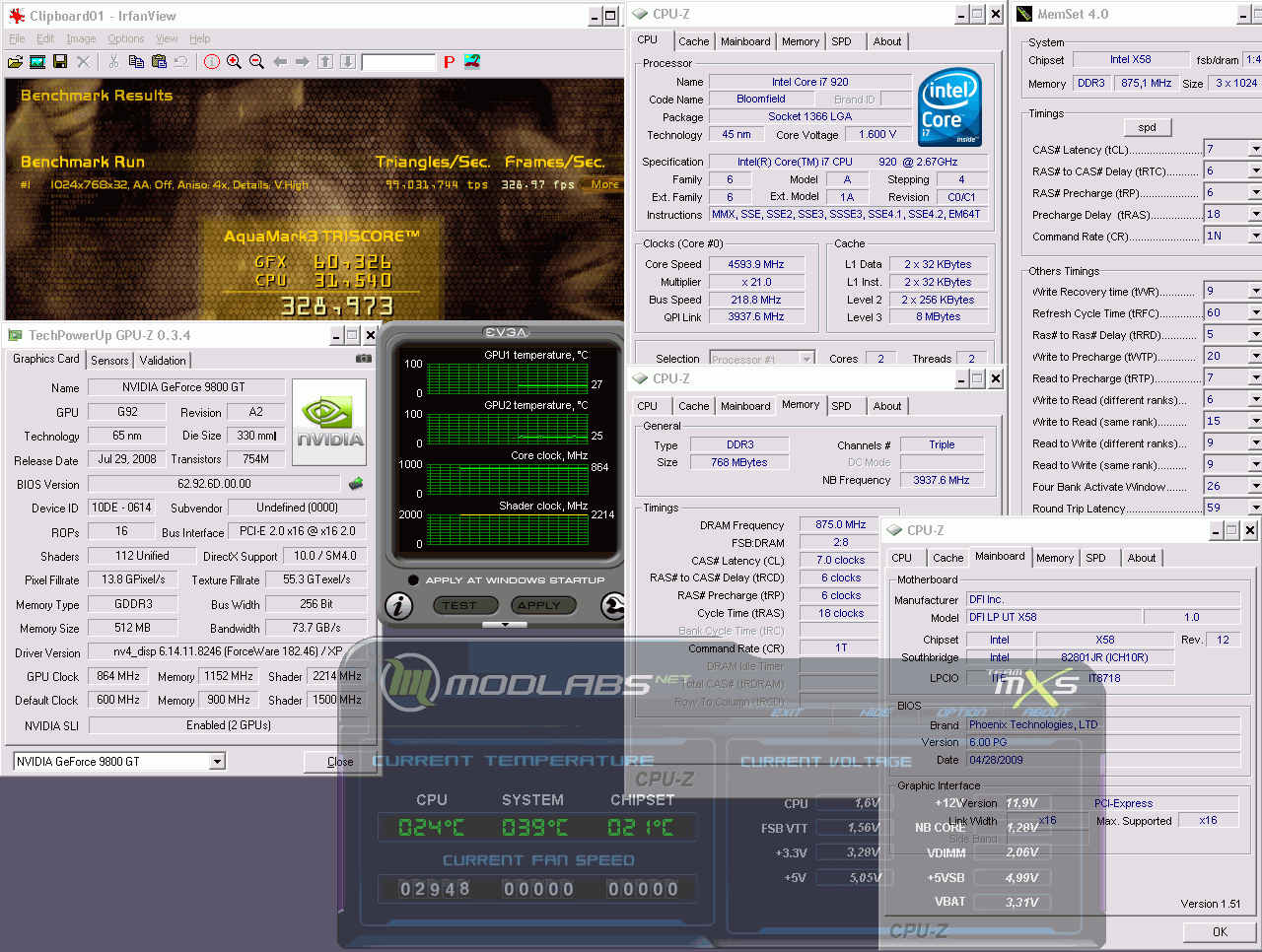Click the landscape picture icon in IrfanView toolbar
Screen dimensions: 1262x952
472,62
